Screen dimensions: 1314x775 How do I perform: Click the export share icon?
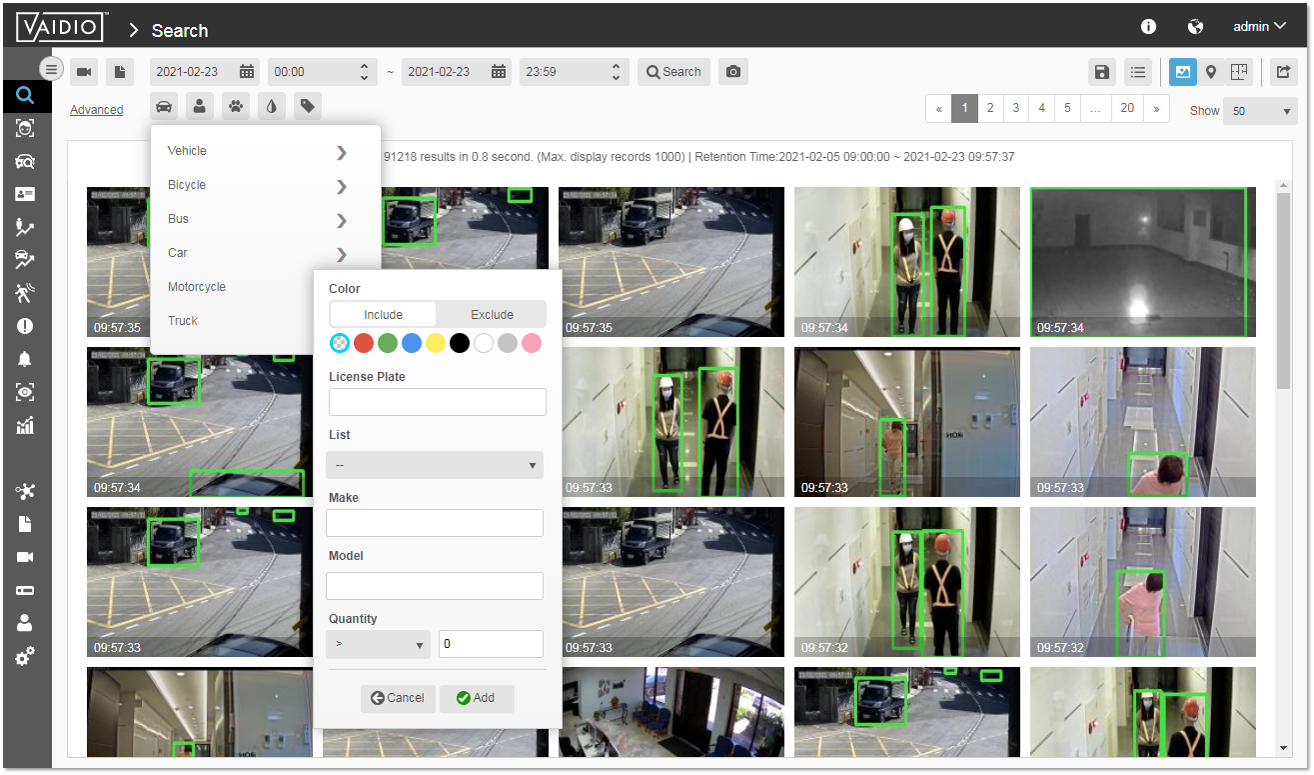click(x=1282, y=72)
